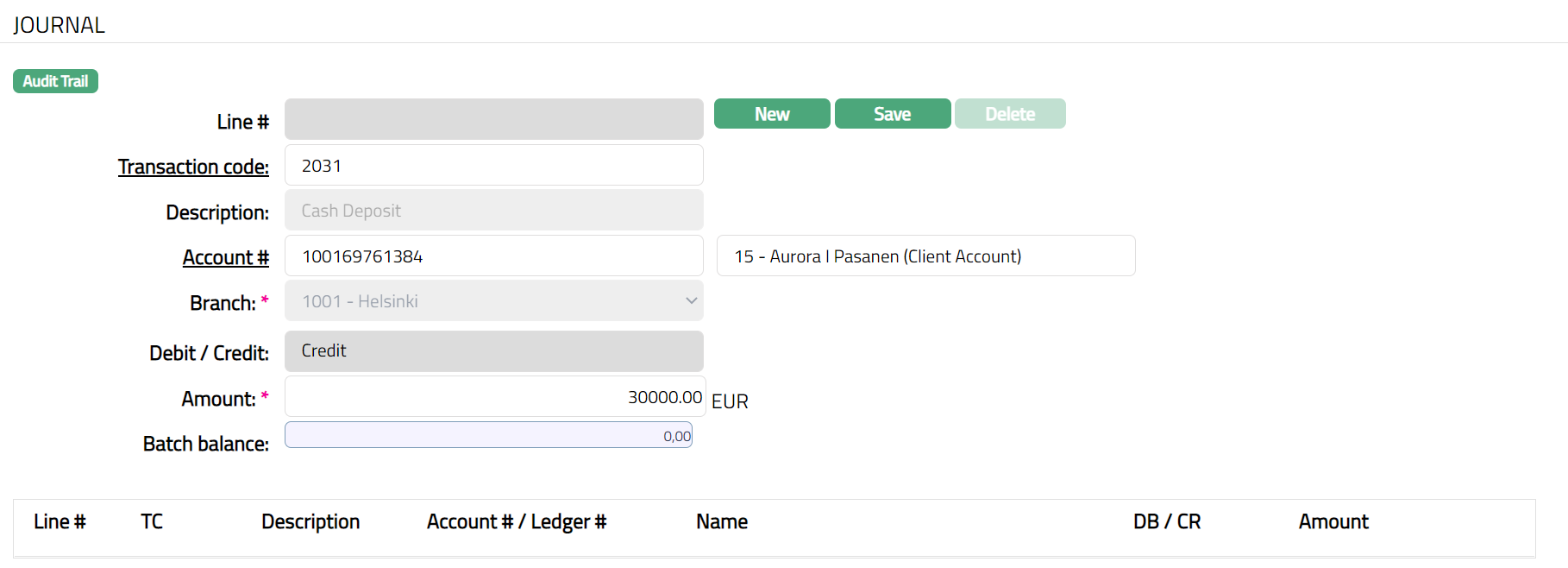1568x568 pixels.
Task: Click the Amount column header in table
Action: point(1333,521)
